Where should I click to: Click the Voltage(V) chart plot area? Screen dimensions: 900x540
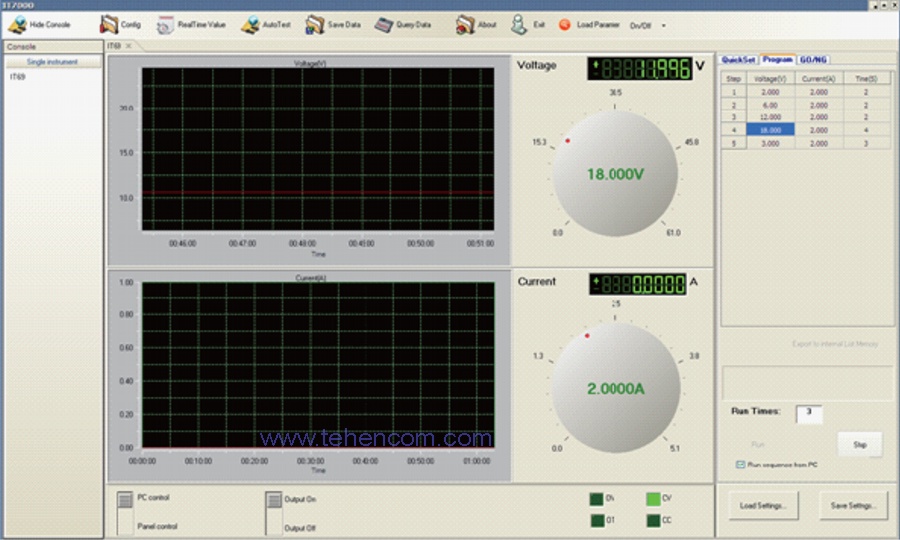[x=318, y=149]
